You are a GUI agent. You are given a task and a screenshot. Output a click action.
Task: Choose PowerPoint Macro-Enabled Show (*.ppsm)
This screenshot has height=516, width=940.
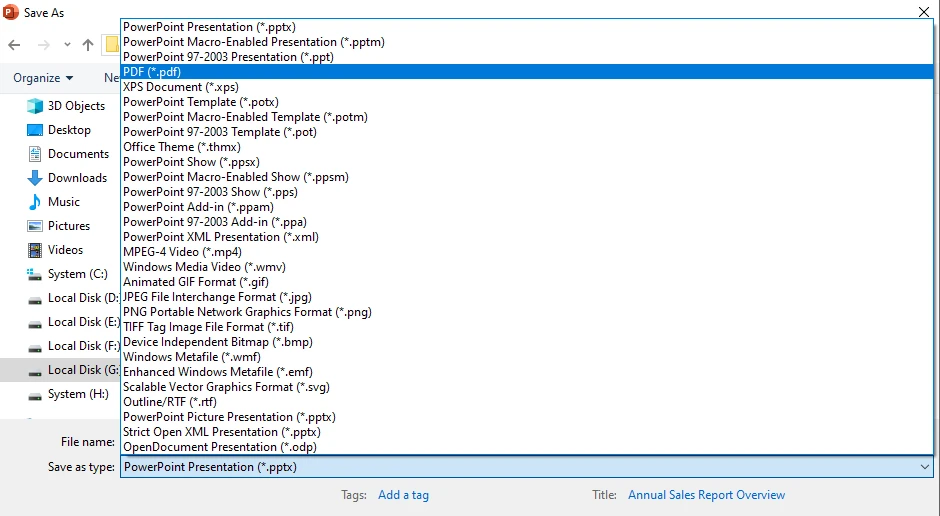coord(527,177)
